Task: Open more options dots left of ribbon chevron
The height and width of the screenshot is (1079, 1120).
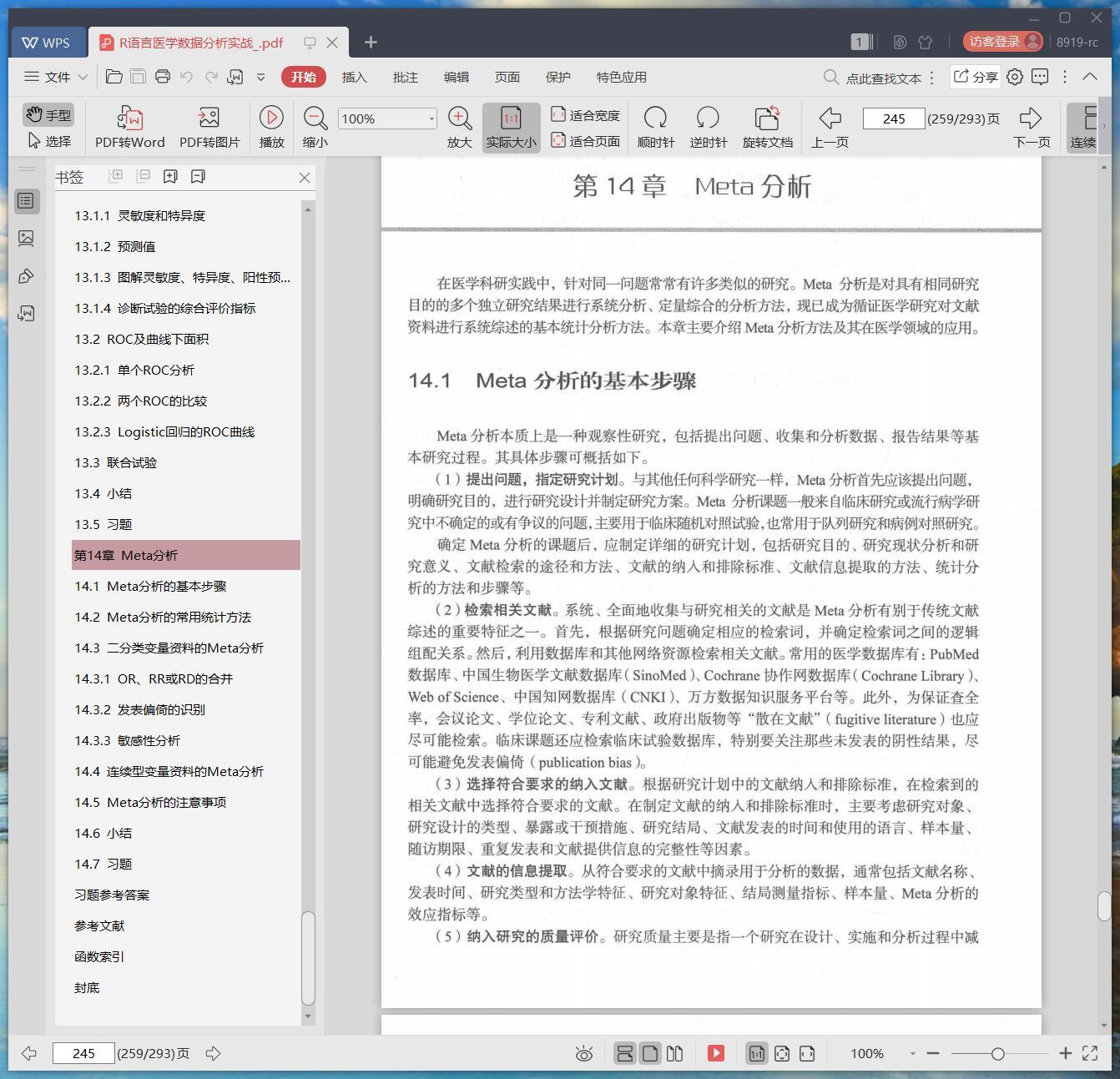Action: pyautogui.click(x=1065, y=77)
